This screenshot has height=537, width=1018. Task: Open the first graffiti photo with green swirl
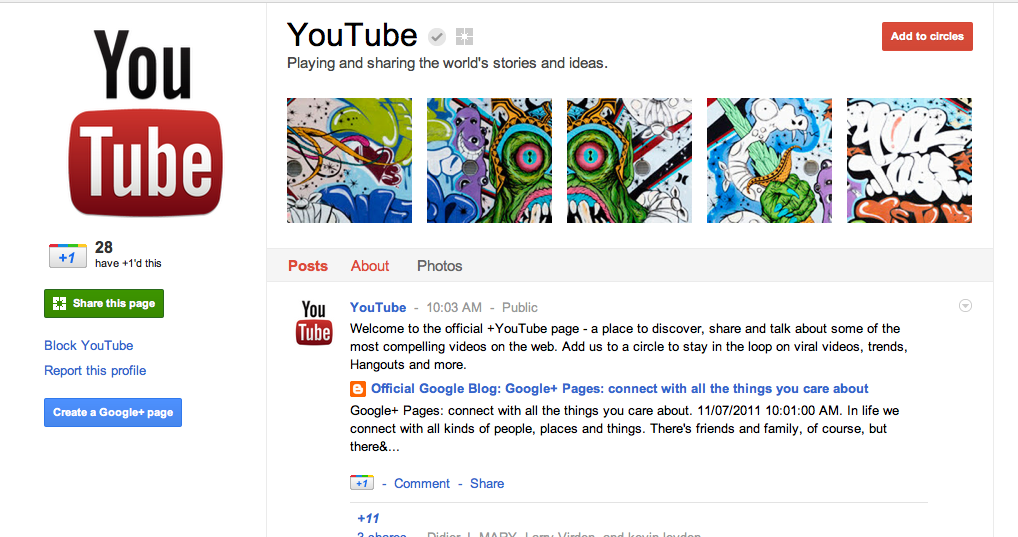(x=349, y=160)
